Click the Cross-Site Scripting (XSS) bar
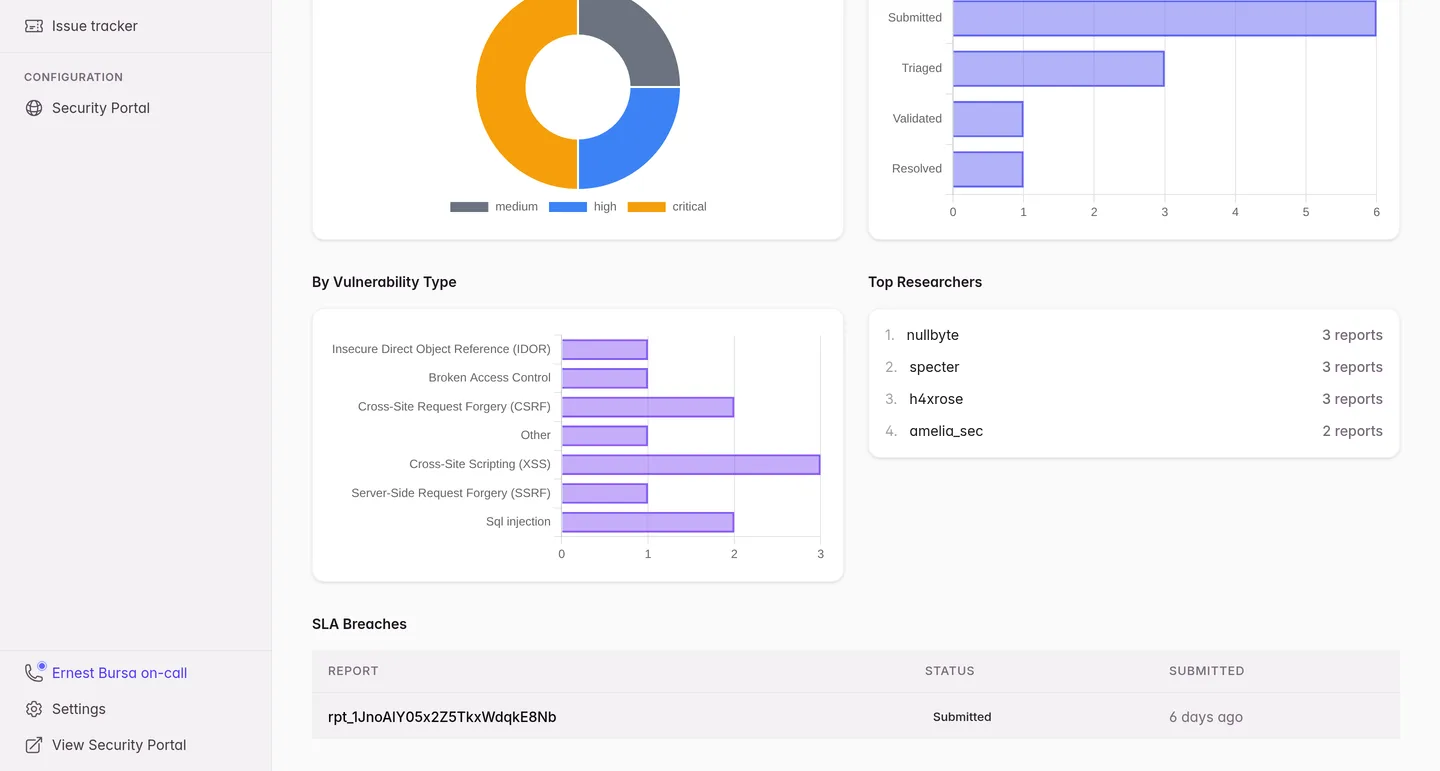Viewport: 1440px width, 771px height. [691, 464]
